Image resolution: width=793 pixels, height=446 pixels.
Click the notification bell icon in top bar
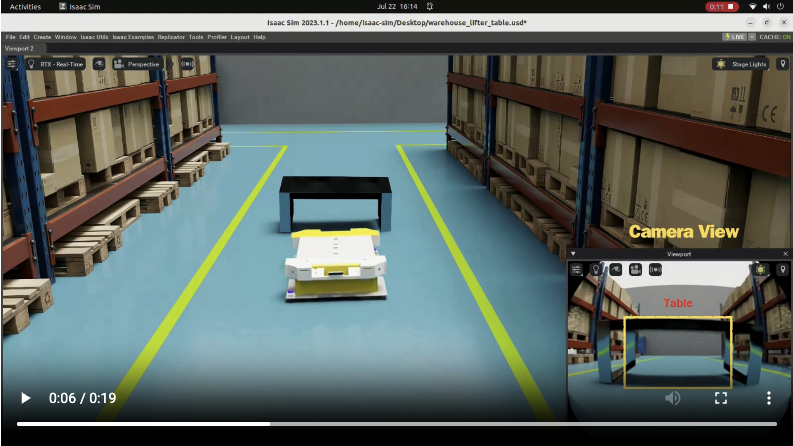[429, 7]
